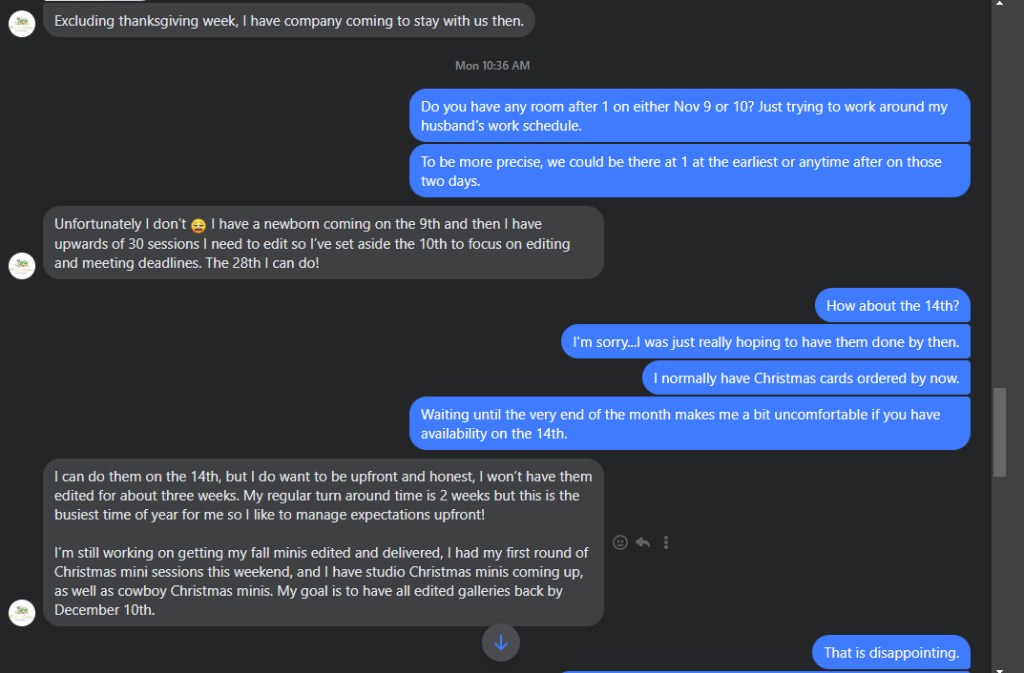Click the "Mon 10:36 AM" timestamp
The width and height of the screenshot is (1024, 673).
point(492,66)
